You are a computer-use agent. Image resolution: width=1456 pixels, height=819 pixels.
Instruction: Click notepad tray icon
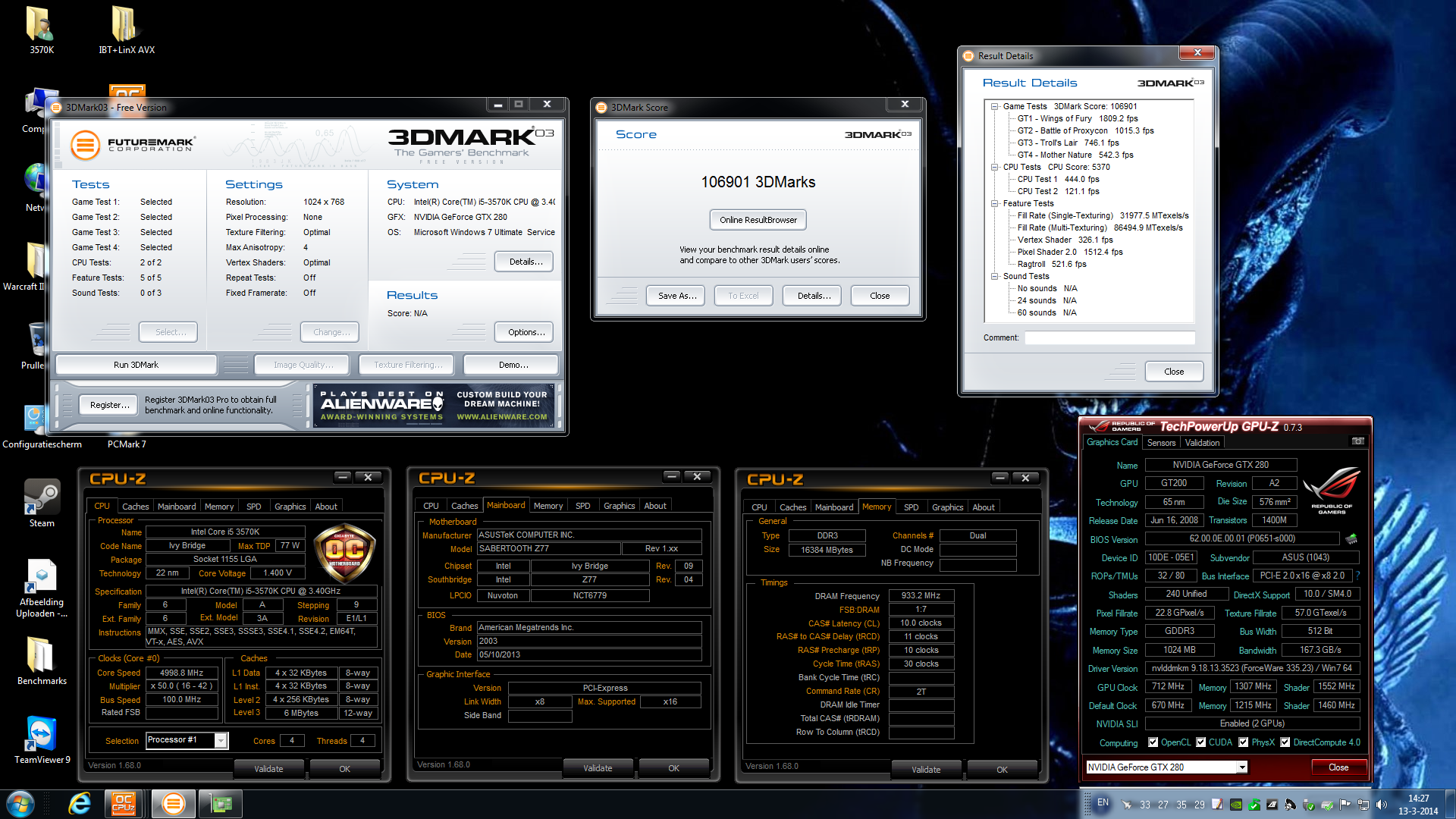point(1217,805)
